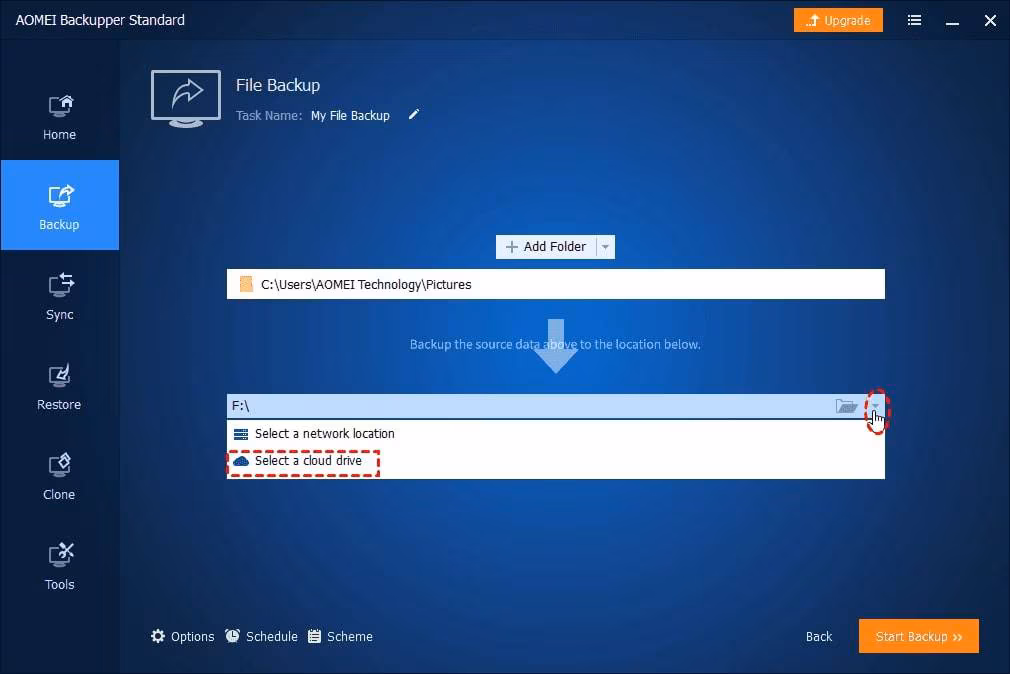Go to the Restore section
Screen dimensions: 1010x674
coord(59,387)
